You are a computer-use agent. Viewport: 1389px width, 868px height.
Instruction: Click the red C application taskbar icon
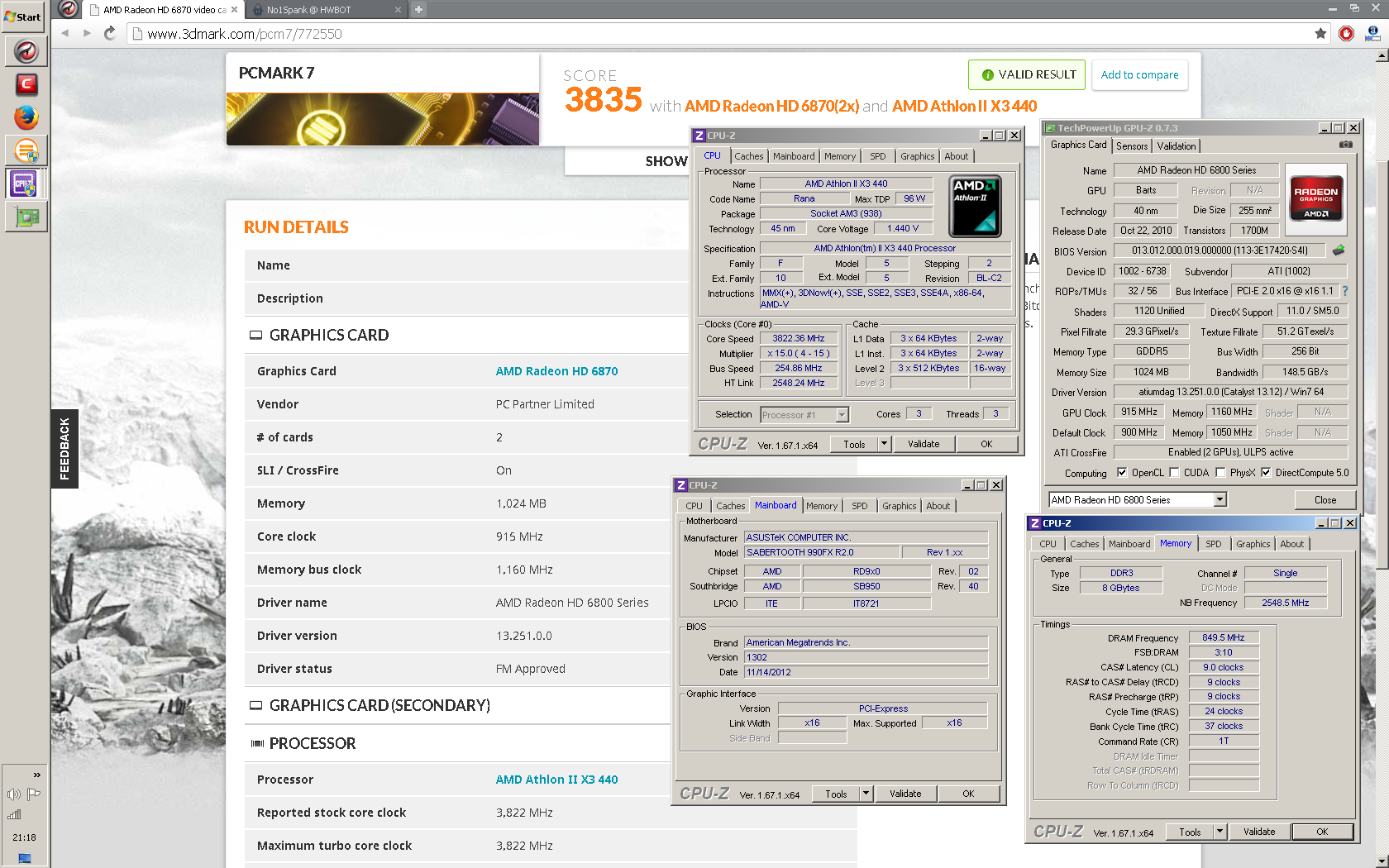pos(26,84)
